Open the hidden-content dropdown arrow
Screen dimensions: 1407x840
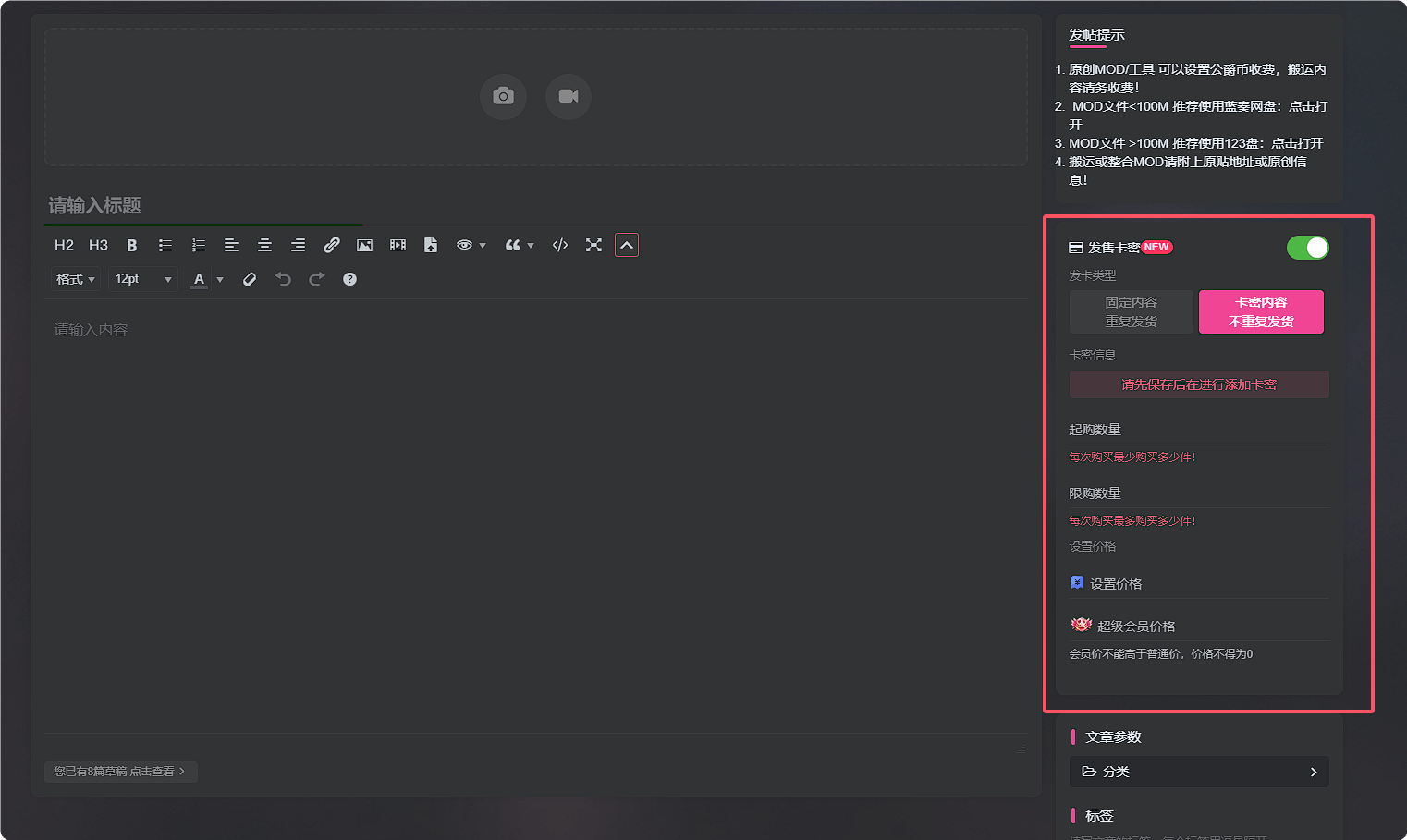(483, 246)
